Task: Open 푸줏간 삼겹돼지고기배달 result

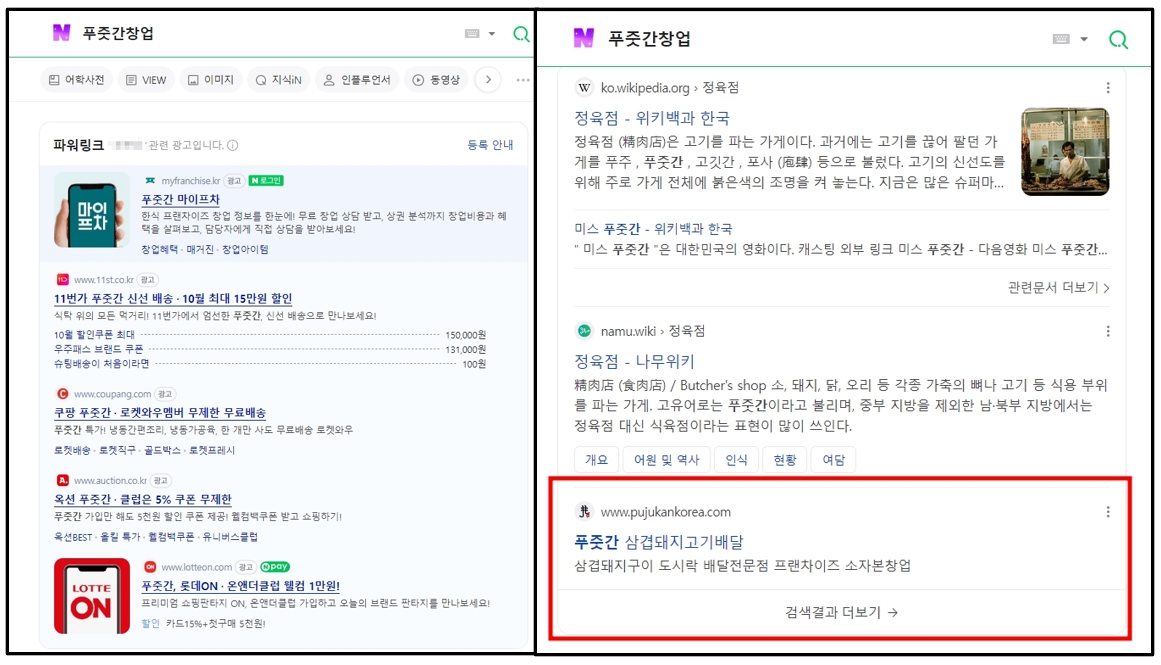Action: pyautogui.click(x=659, y=542)
